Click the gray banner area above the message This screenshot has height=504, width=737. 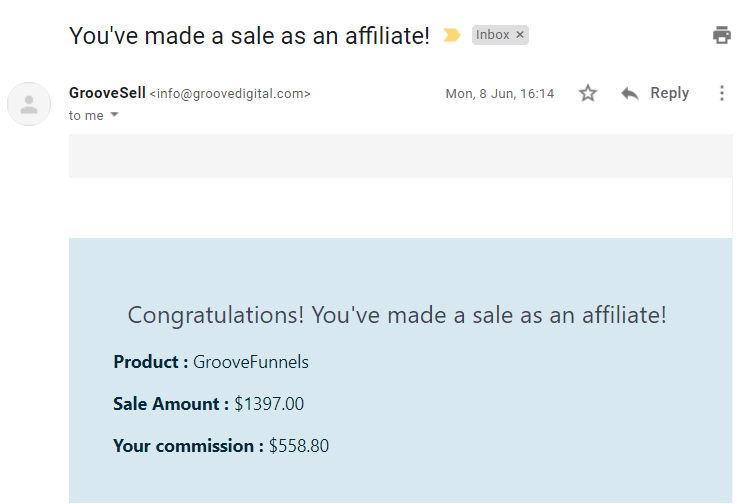400,156
